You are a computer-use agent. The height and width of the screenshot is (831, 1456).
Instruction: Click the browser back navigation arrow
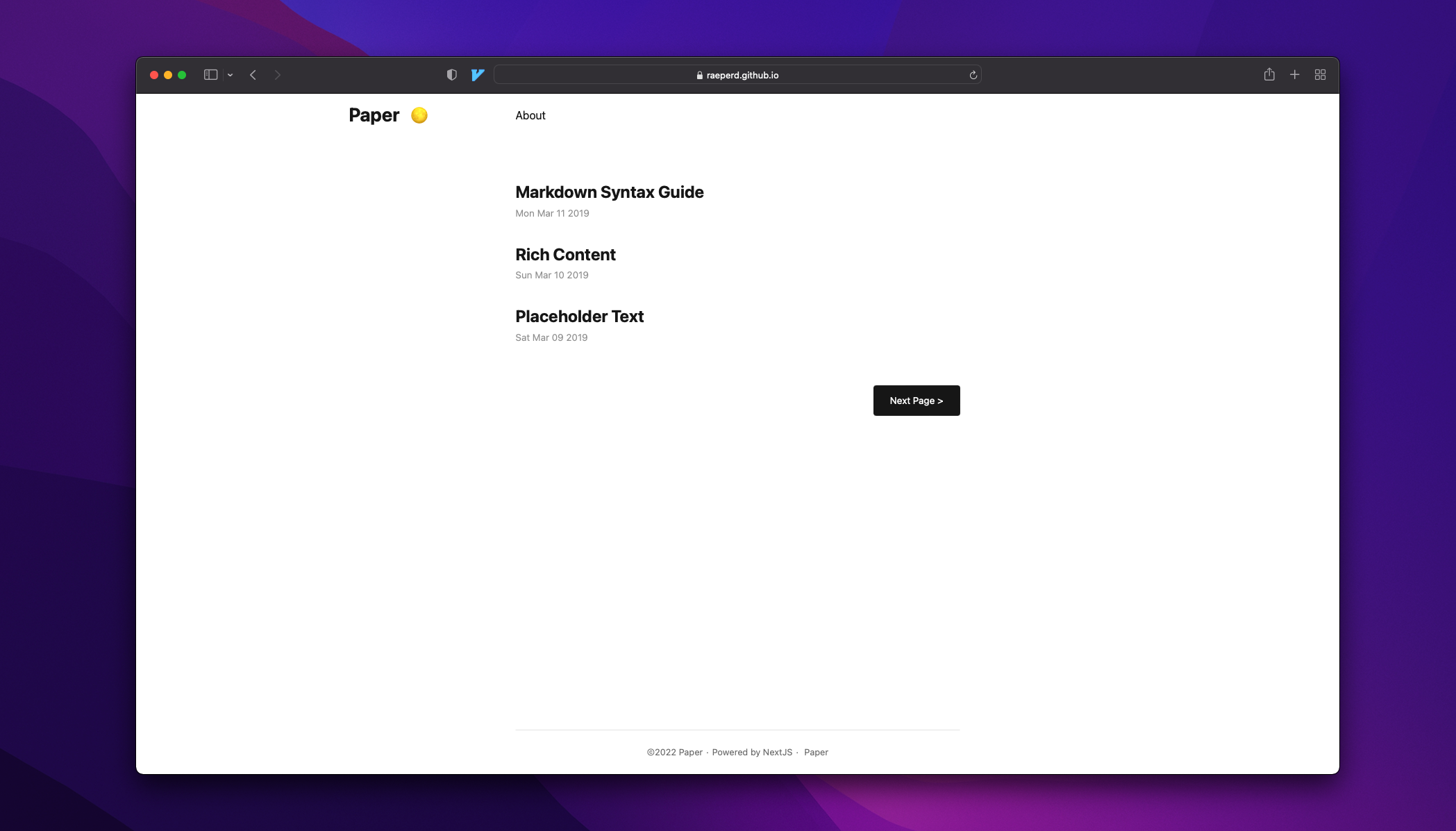click(253, 74)
